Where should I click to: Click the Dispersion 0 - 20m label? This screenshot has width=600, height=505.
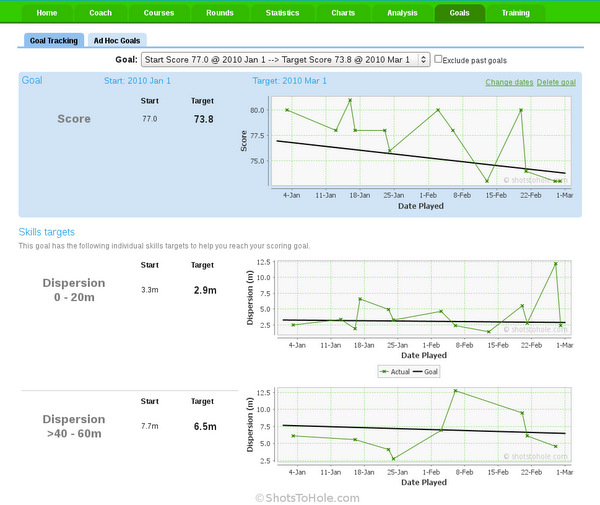tap(74, 290)
